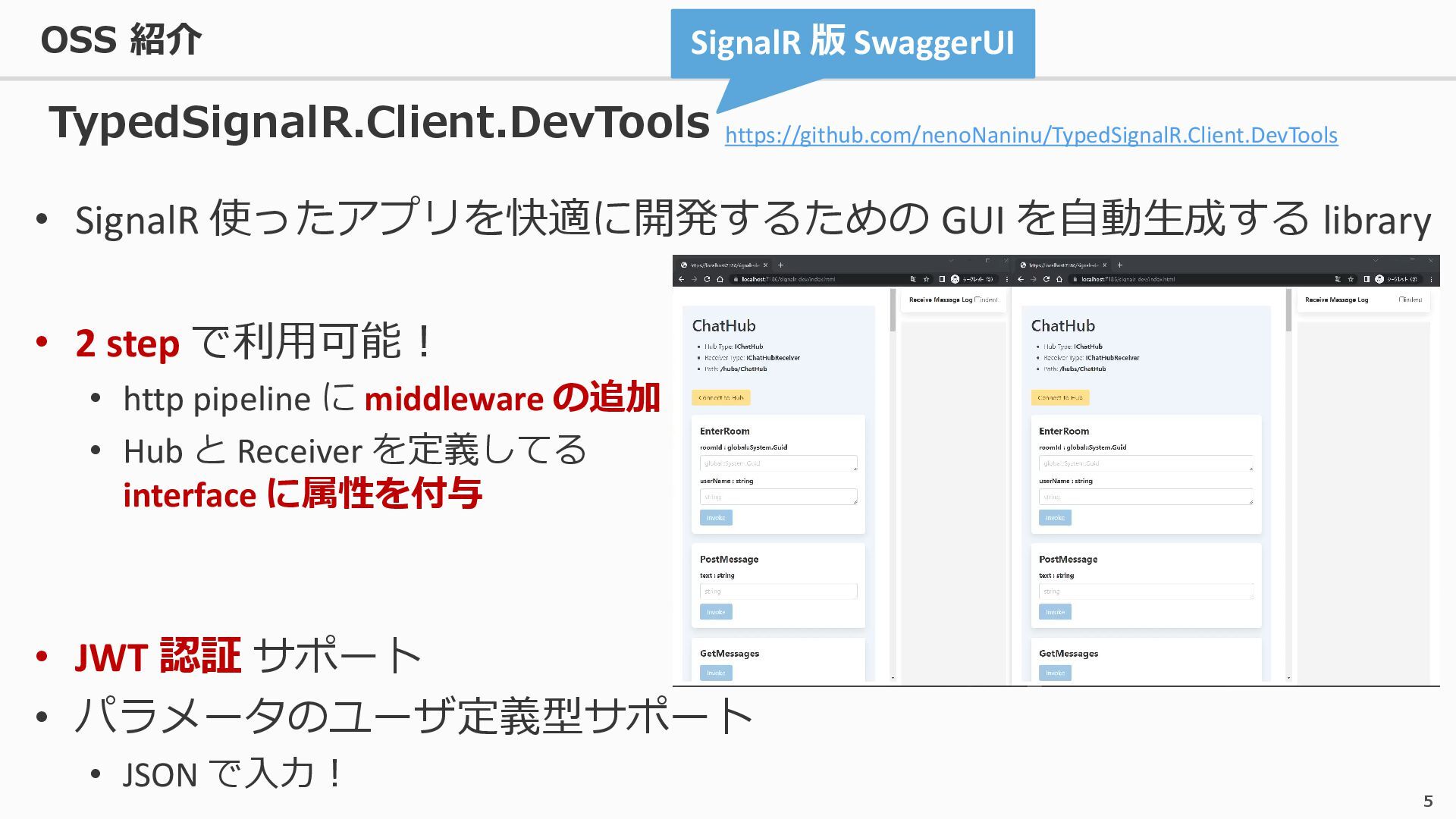Open the side panel icon in the right browser
1456x819 pixels.
coord(1367,279)
